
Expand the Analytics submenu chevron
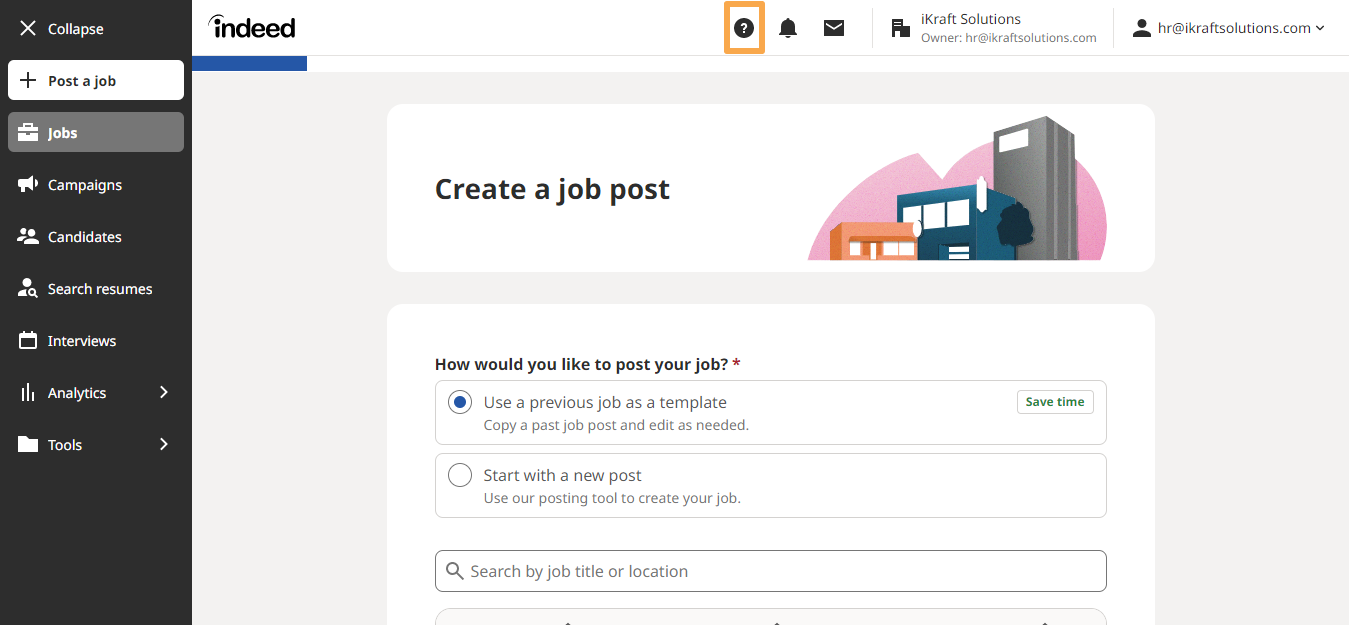(164, 393)
